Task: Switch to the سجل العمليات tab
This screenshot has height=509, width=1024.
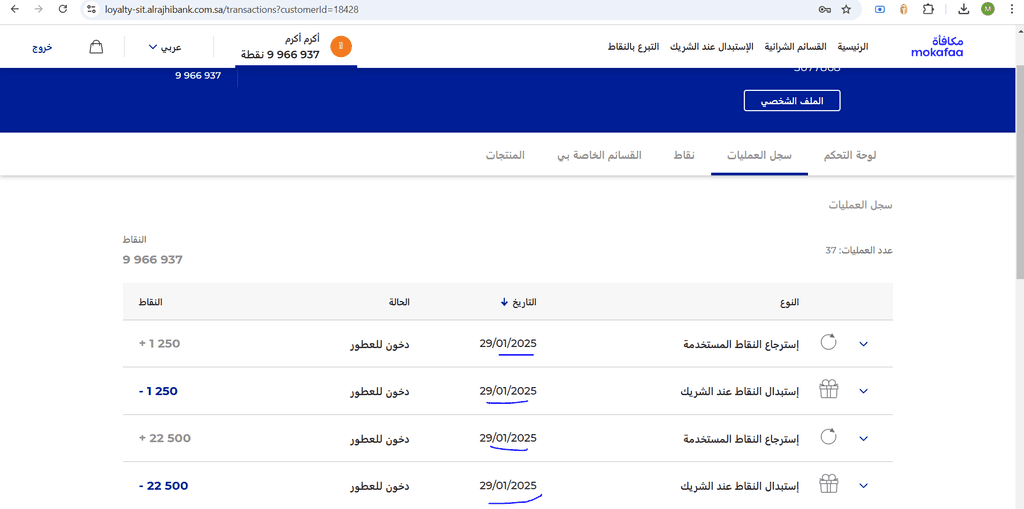Action: point(760,156)
